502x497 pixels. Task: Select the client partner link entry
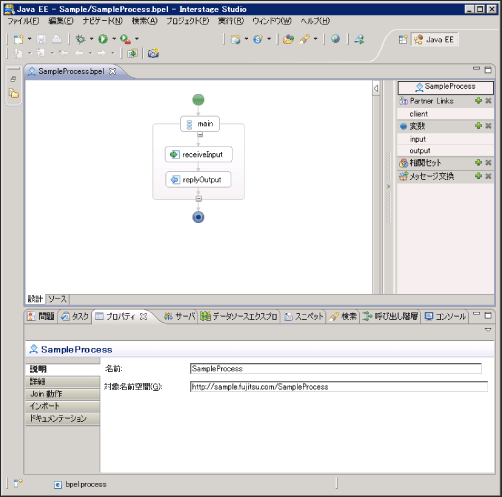tap(446, 114)
